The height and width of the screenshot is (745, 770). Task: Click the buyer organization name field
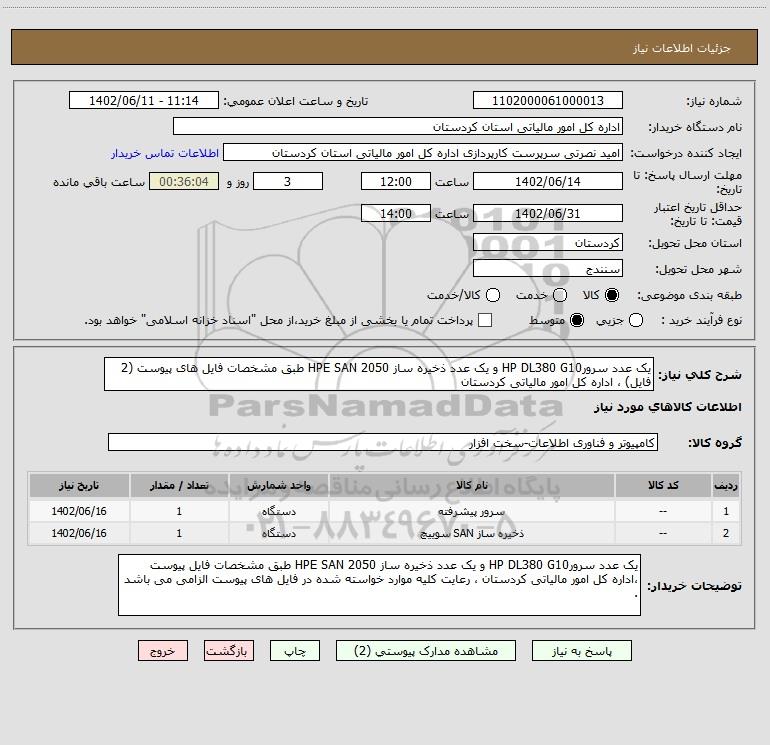click(x=398, y=127)
